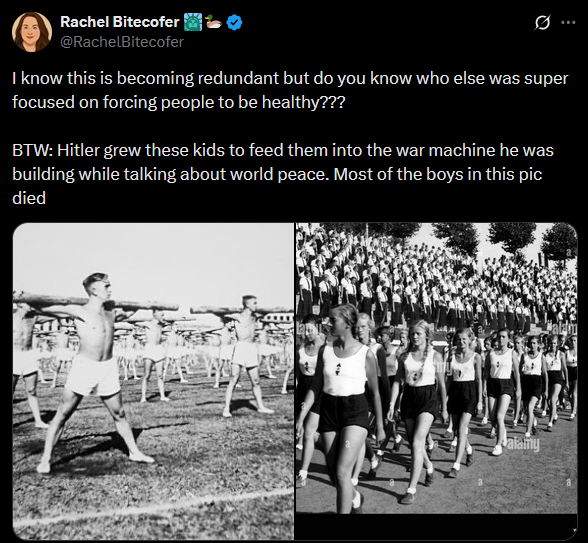Open the left photo of boys exercising
The width and height of the screenshot is (588, 543).
click(153, 381)
